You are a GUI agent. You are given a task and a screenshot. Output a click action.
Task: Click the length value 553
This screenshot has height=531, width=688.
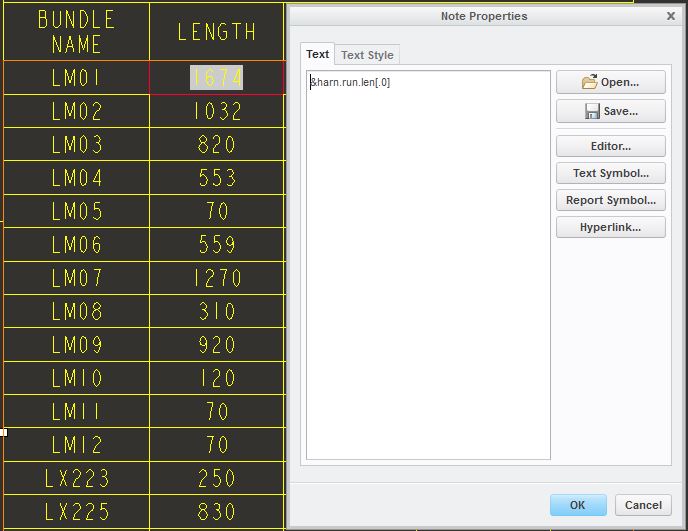217,178
